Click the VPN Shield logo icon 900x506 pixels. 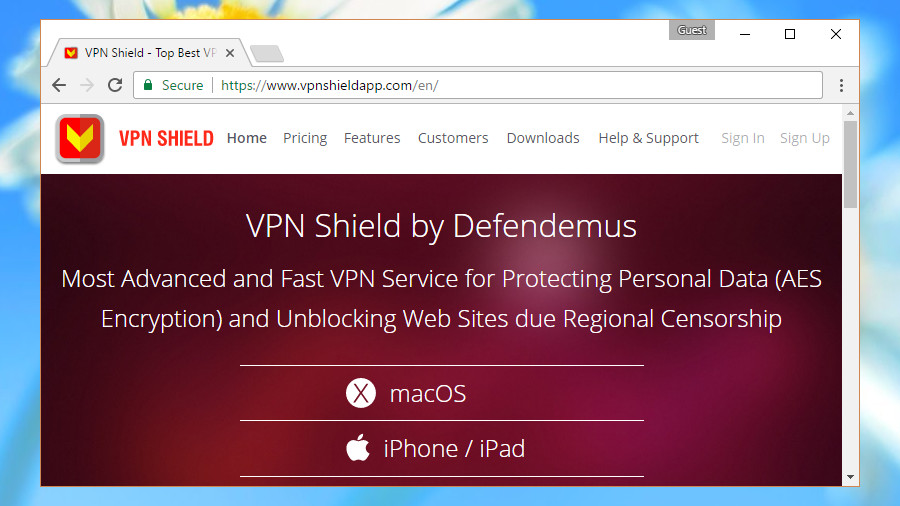coord(80,139)
